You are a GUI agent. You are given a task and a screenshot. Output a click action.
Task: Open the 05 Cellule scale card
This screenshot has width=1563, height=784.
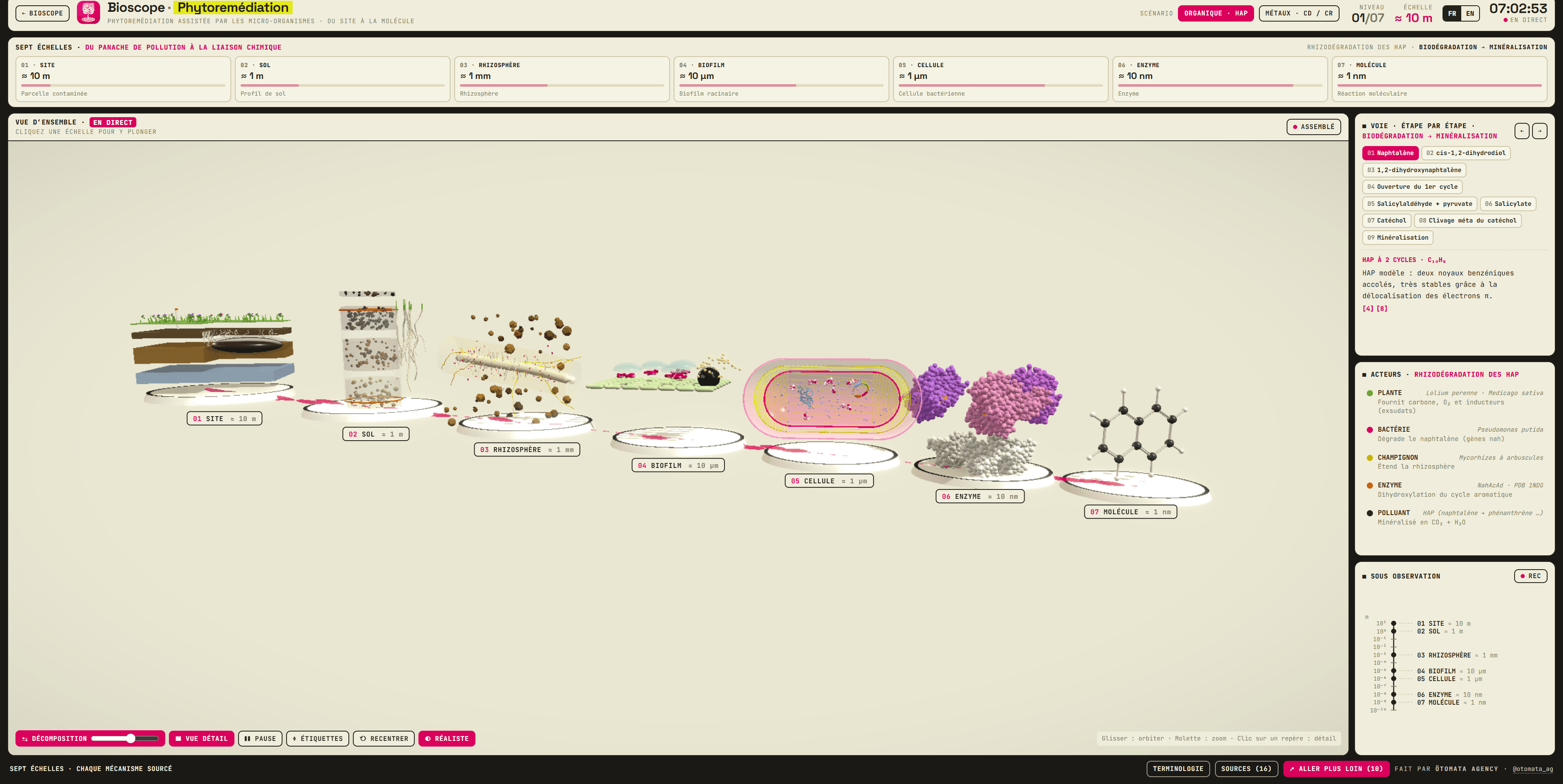(1000, 79)
